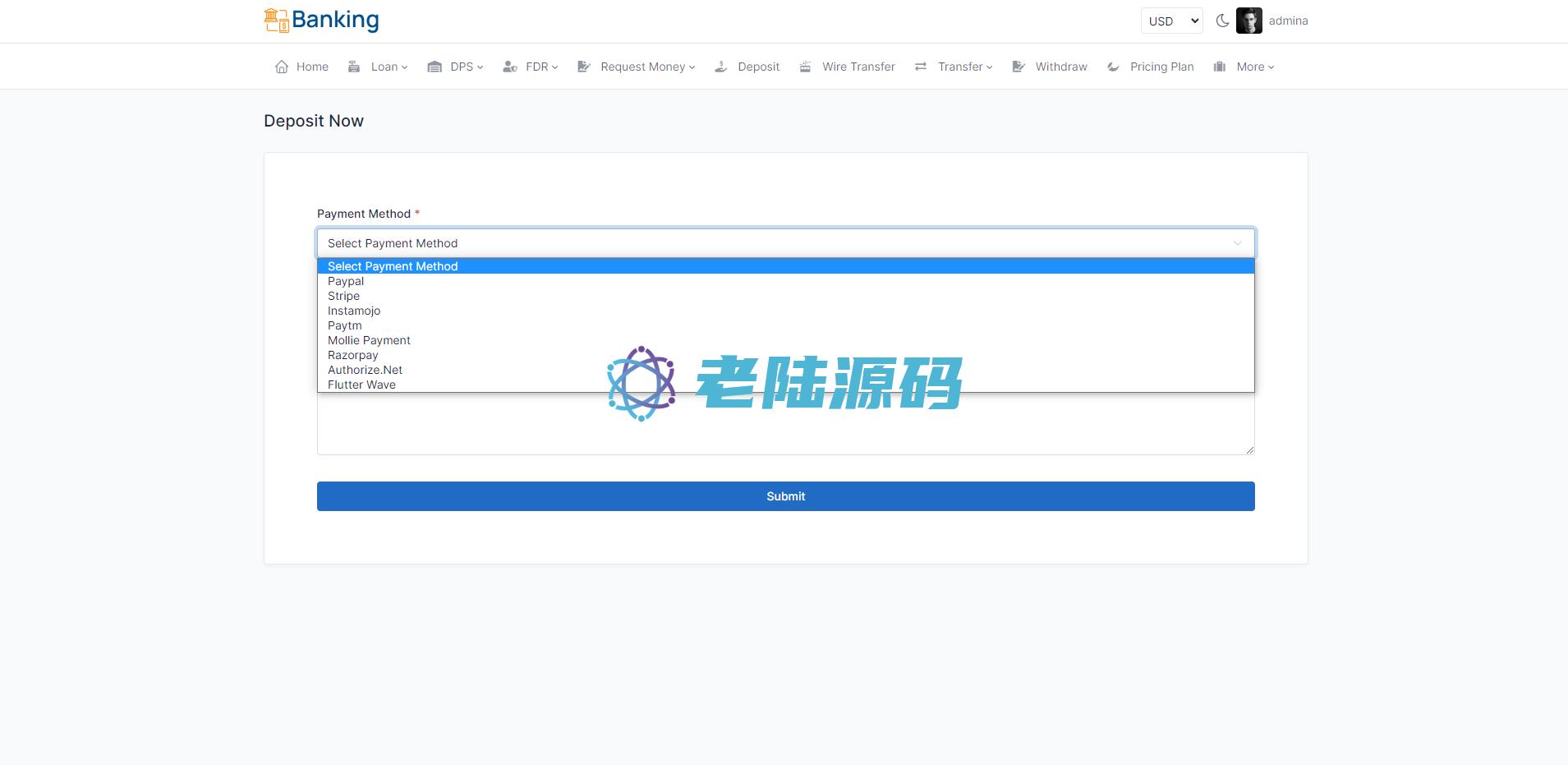Open the USD currency dropdown

pos(1171,21)
